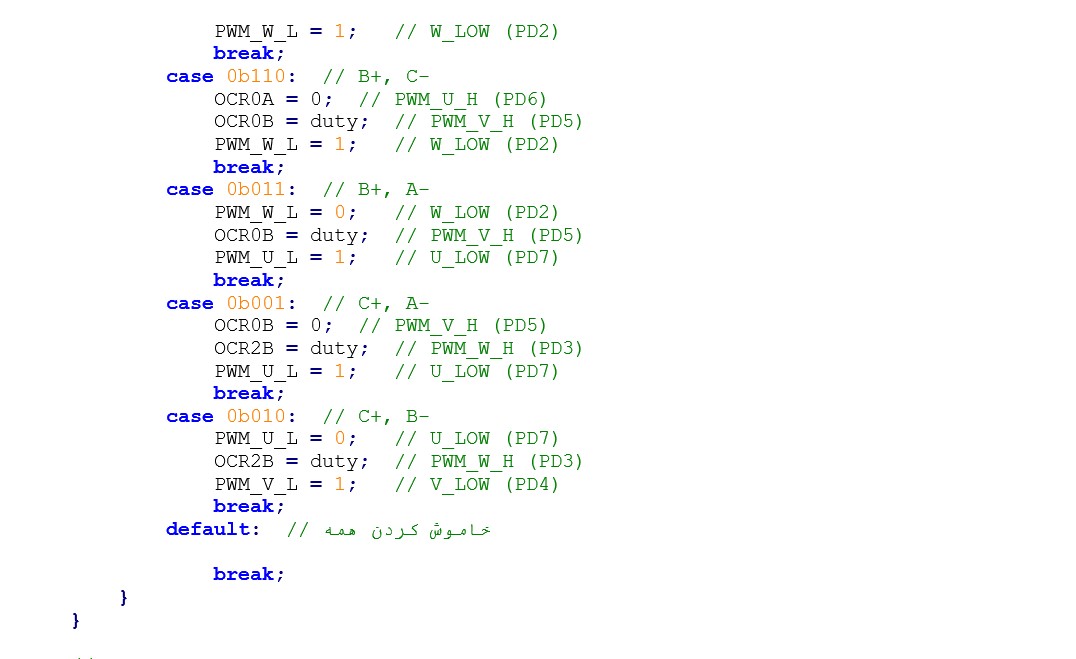Place cursor on 'PWM_W_L = 0;' statement
The image size is (1076, 659).
point(285,213)
